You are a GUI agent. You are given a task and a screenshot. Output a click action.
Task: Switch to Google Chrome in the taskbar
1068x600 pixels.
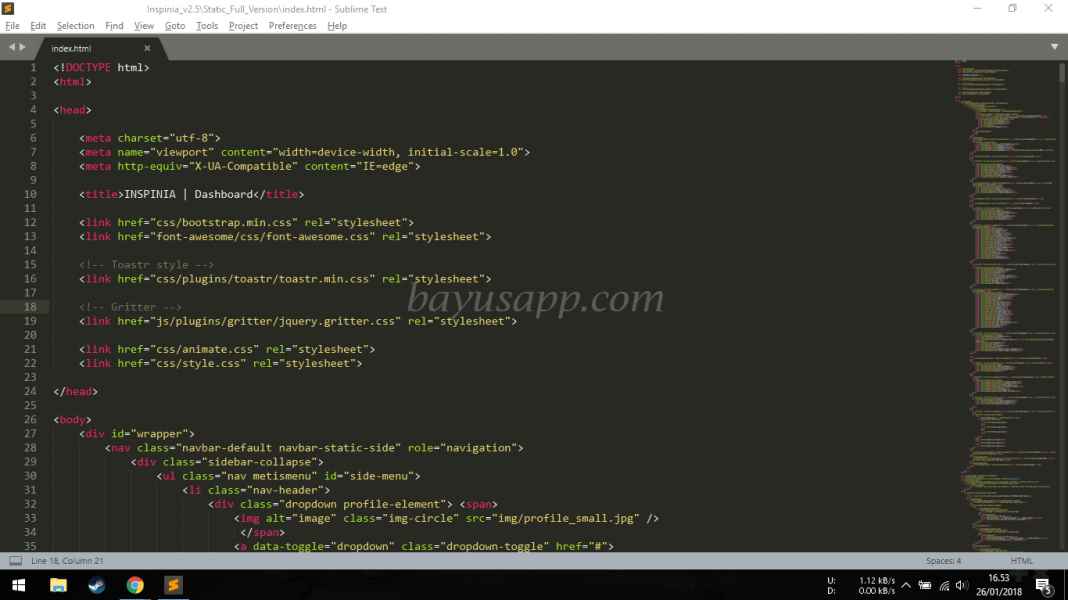135,585
